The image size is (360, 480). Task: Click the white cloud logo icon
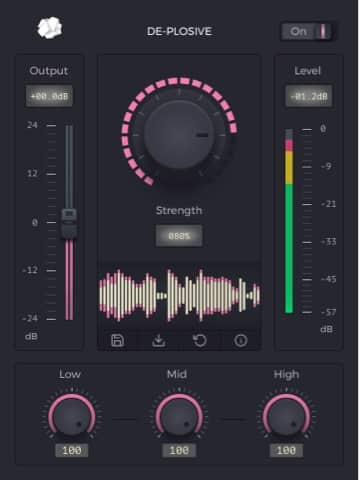(50, 28)
